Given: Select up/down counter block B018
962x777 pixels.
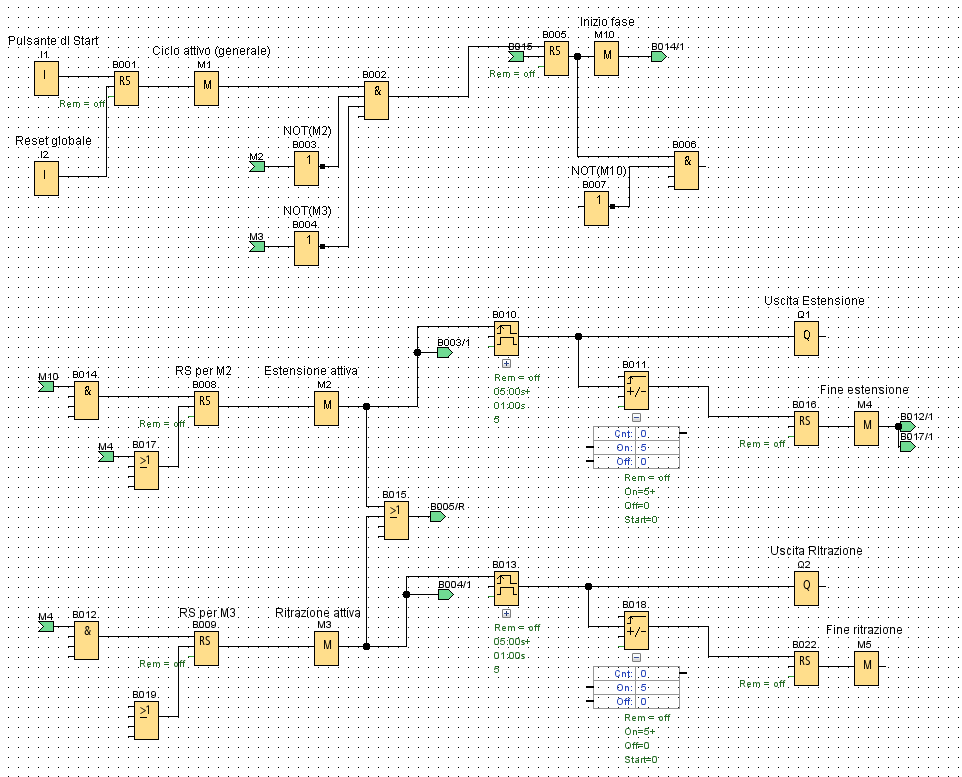Looking at the screenshot, I should (x=636, y=630).
